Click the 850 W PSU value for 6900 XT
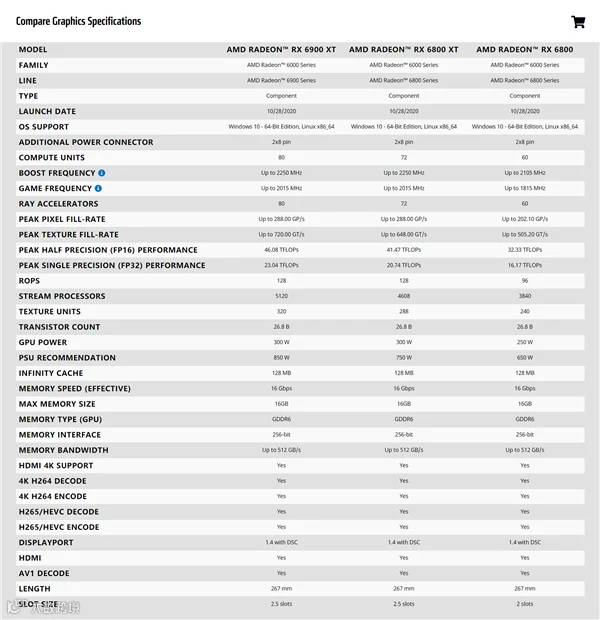This screenshot has width=600, height=620. 281,358
